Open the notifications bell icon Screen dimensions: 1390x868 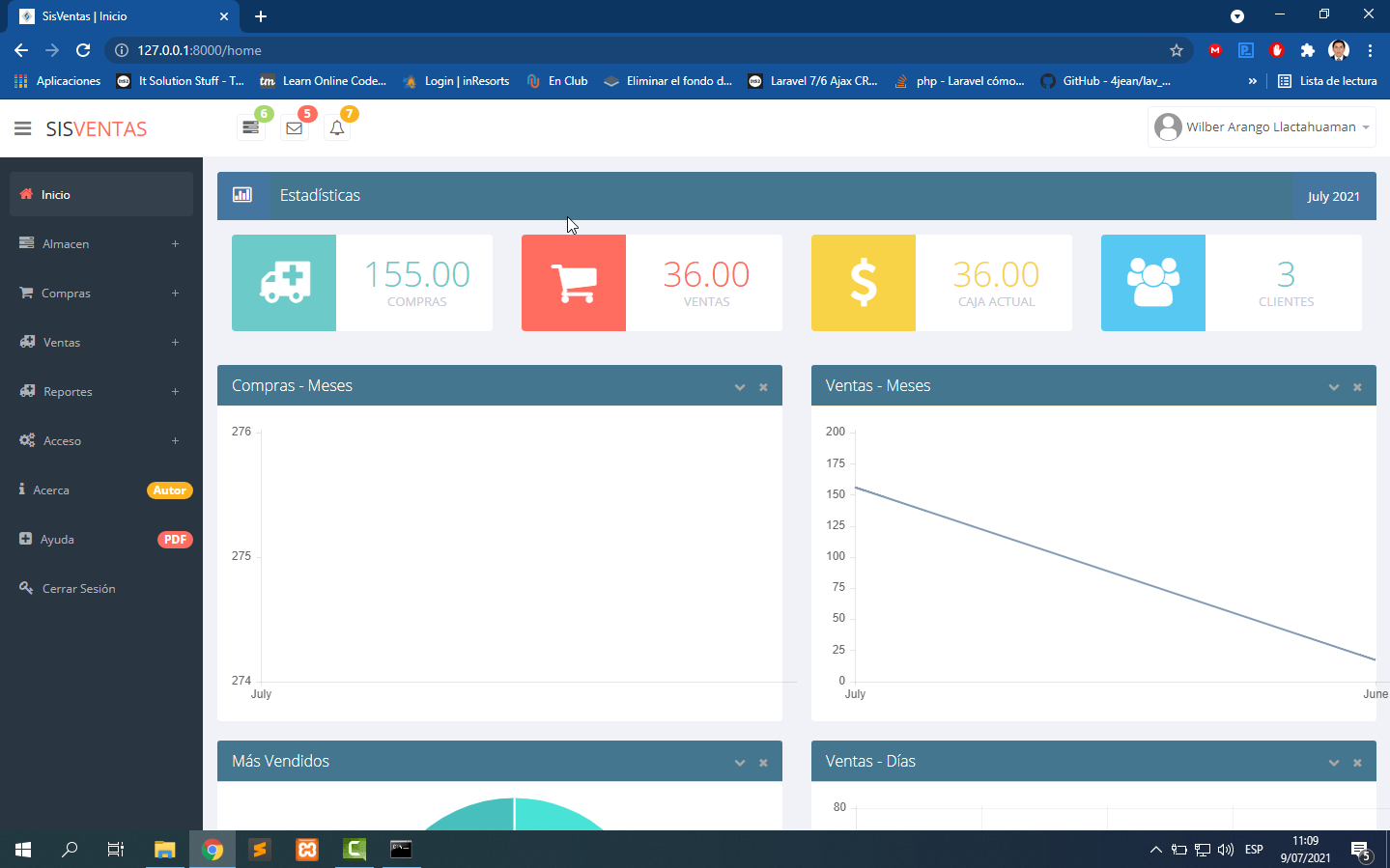point(337,127)
